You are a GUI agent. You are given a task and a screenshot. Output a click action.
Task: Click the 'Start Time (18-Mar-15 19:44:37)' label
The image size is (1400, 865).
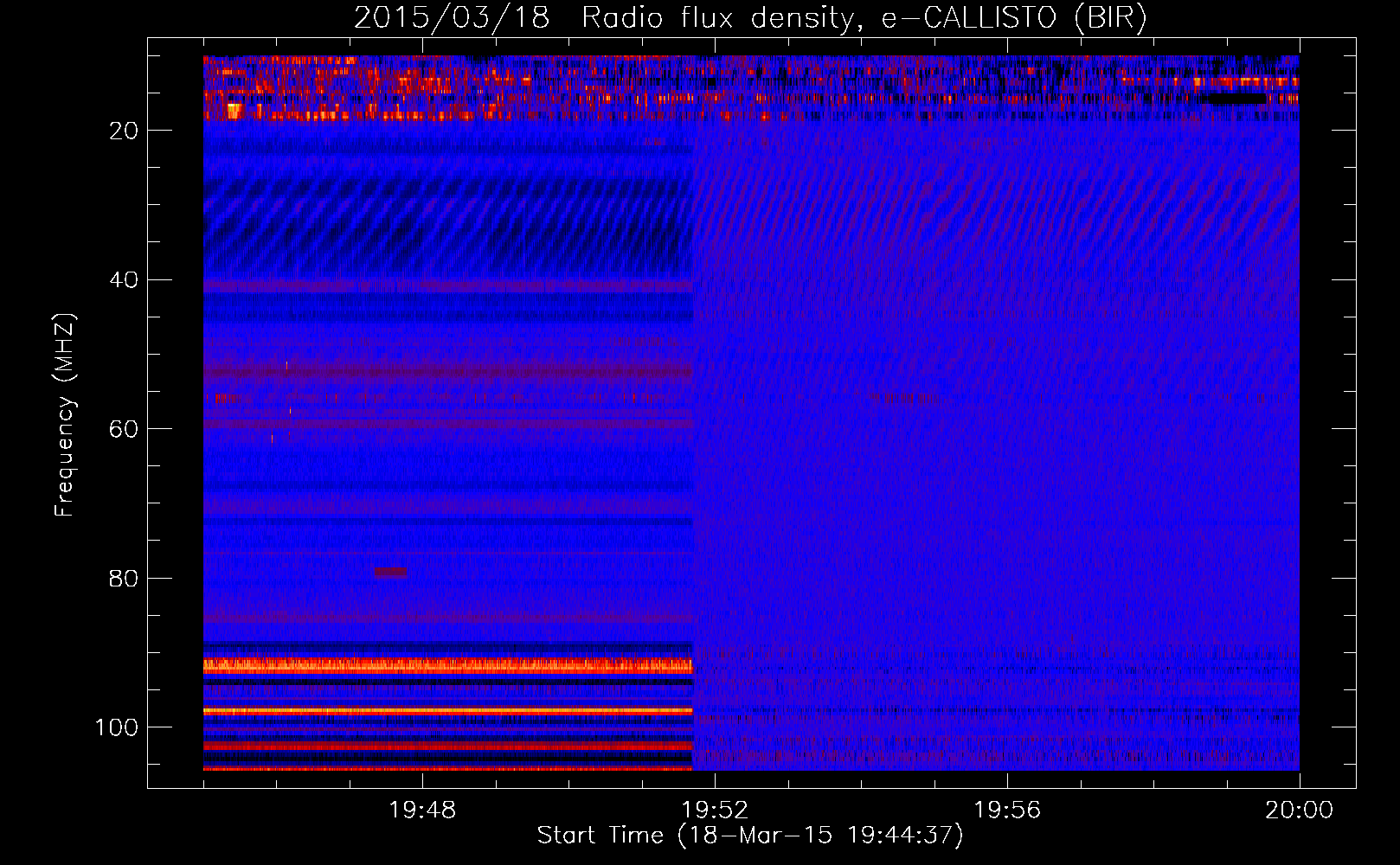(x=750, y=836)
